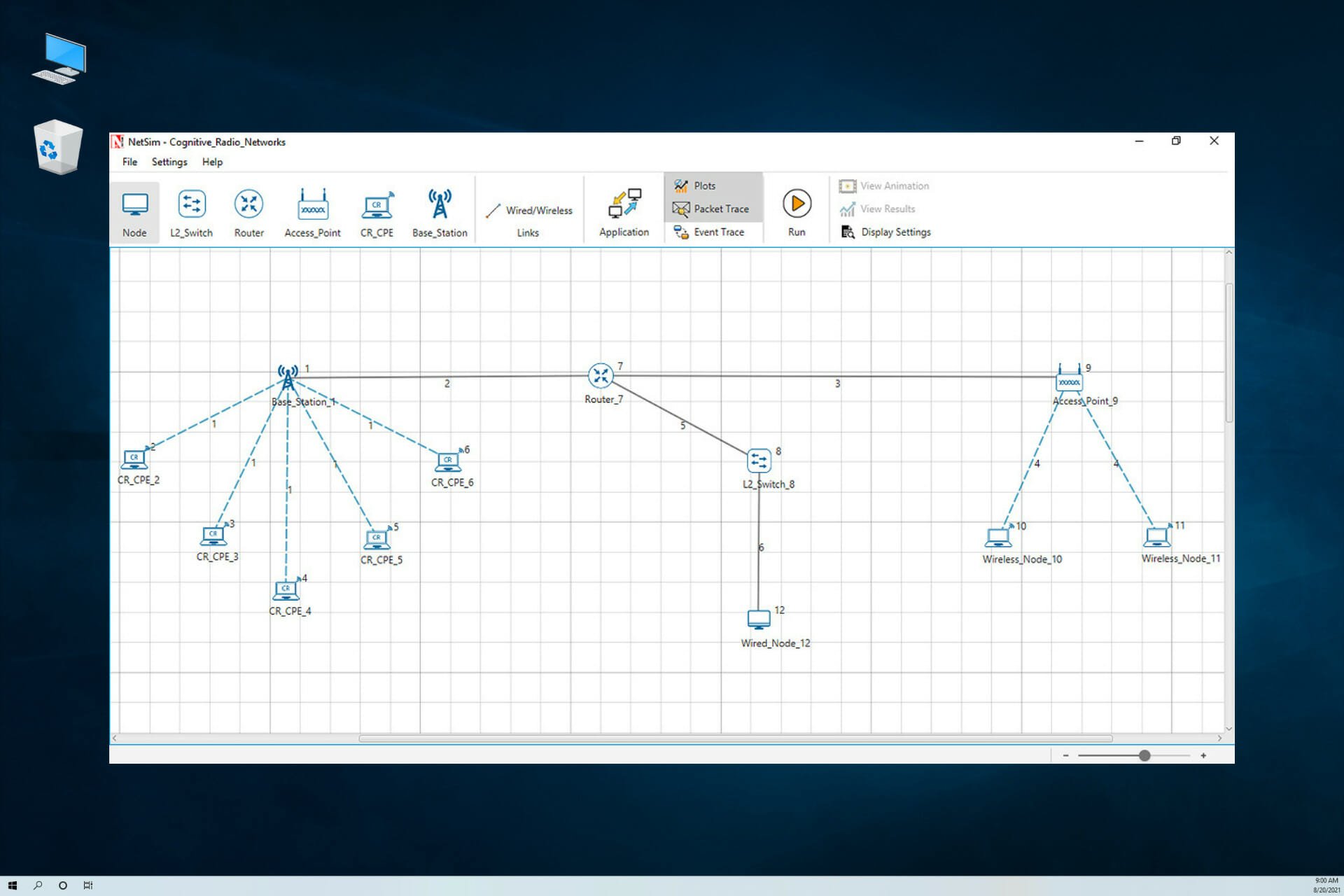Open Windows taskbar search
The image size is (1344, 896).
(x=38, y=885)
